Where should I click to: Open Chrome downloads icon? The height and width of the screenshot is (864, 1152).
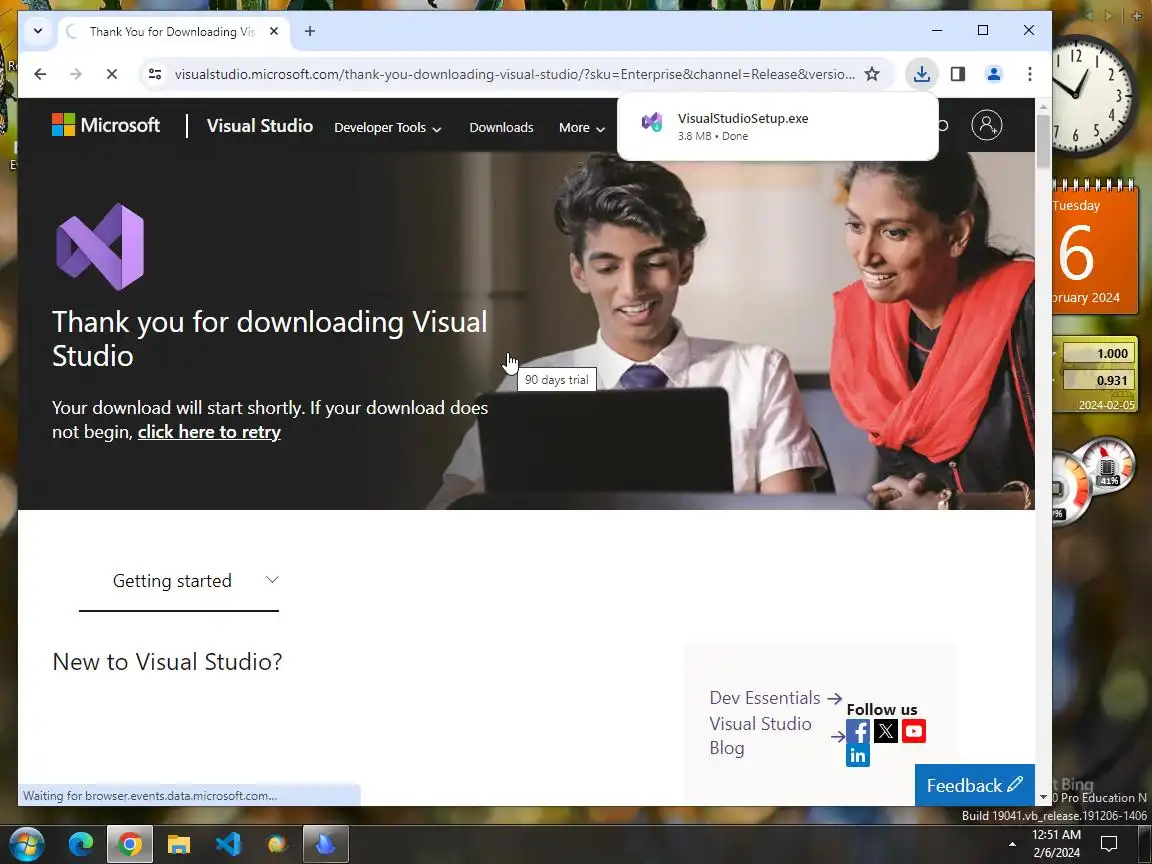(921, 74)
